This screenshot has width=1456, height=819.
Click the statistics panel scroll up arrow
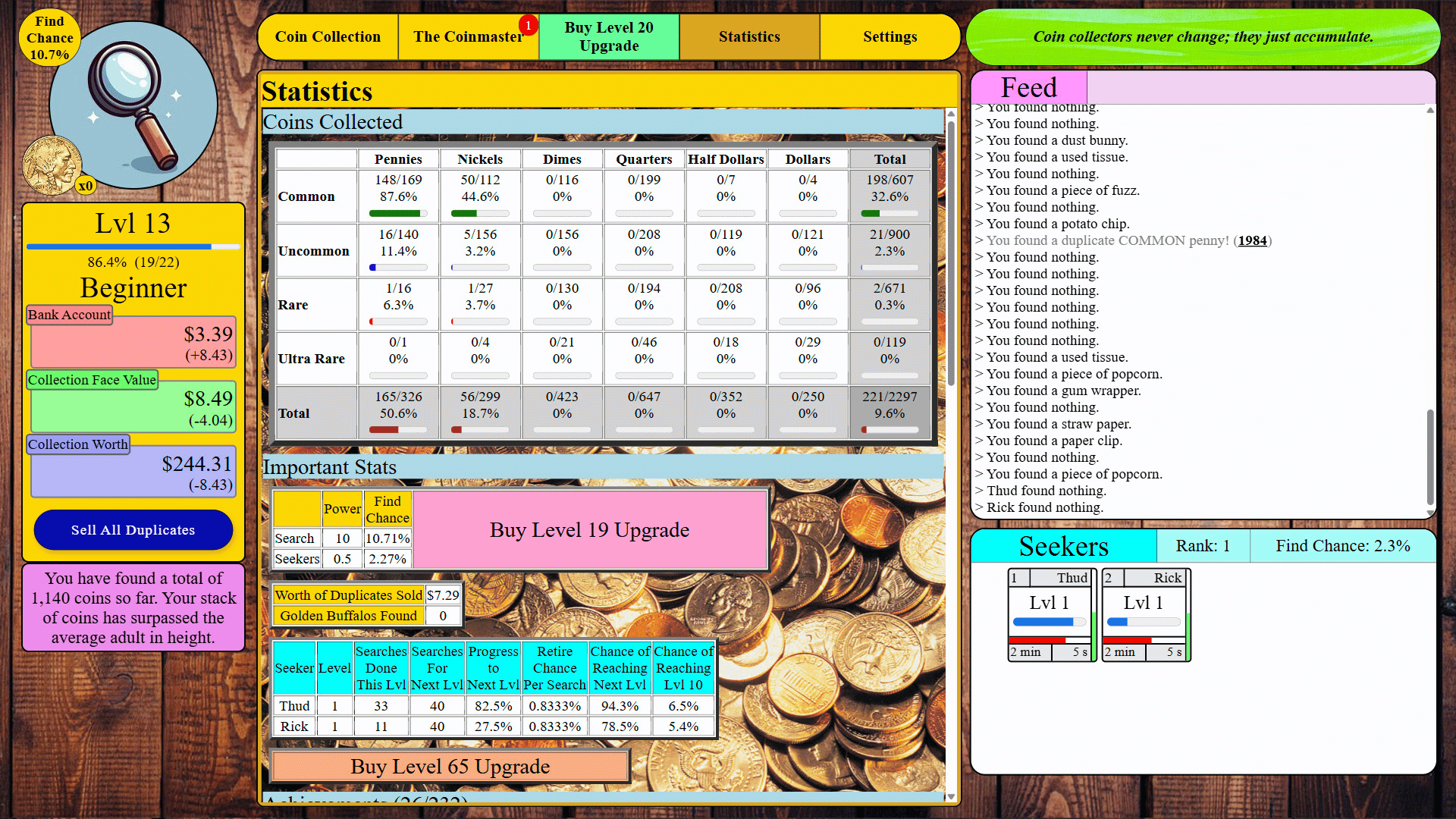click(x=951, y=114)
